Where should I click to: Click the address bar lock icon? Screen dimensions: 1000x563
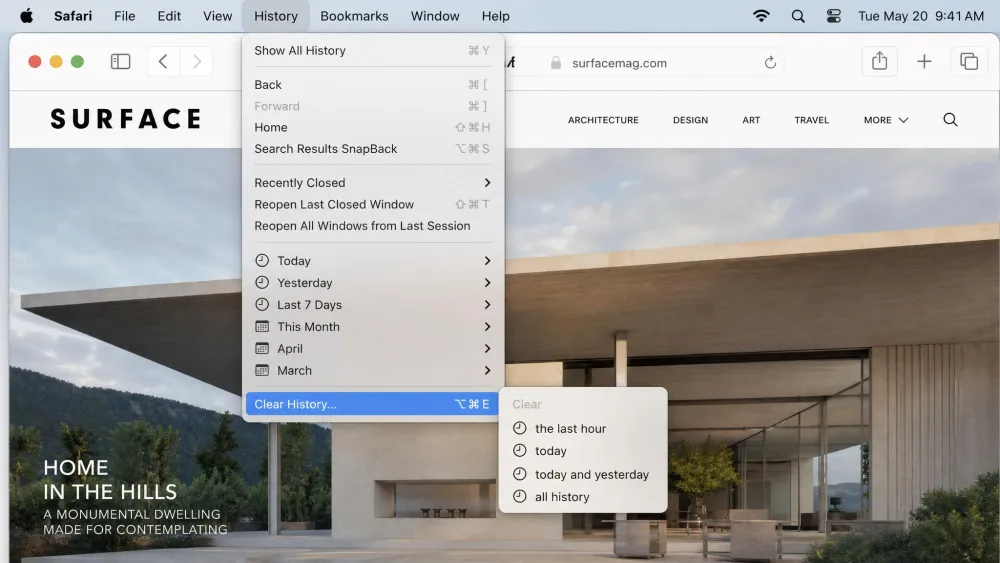pyautogui.click(x=555, y=62)
